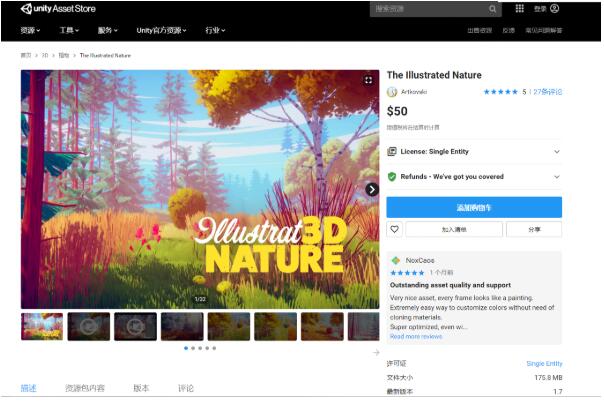Click the 1.7 version value
The image size is (604, 402).
pyautogui.click(x=558, y=392)
